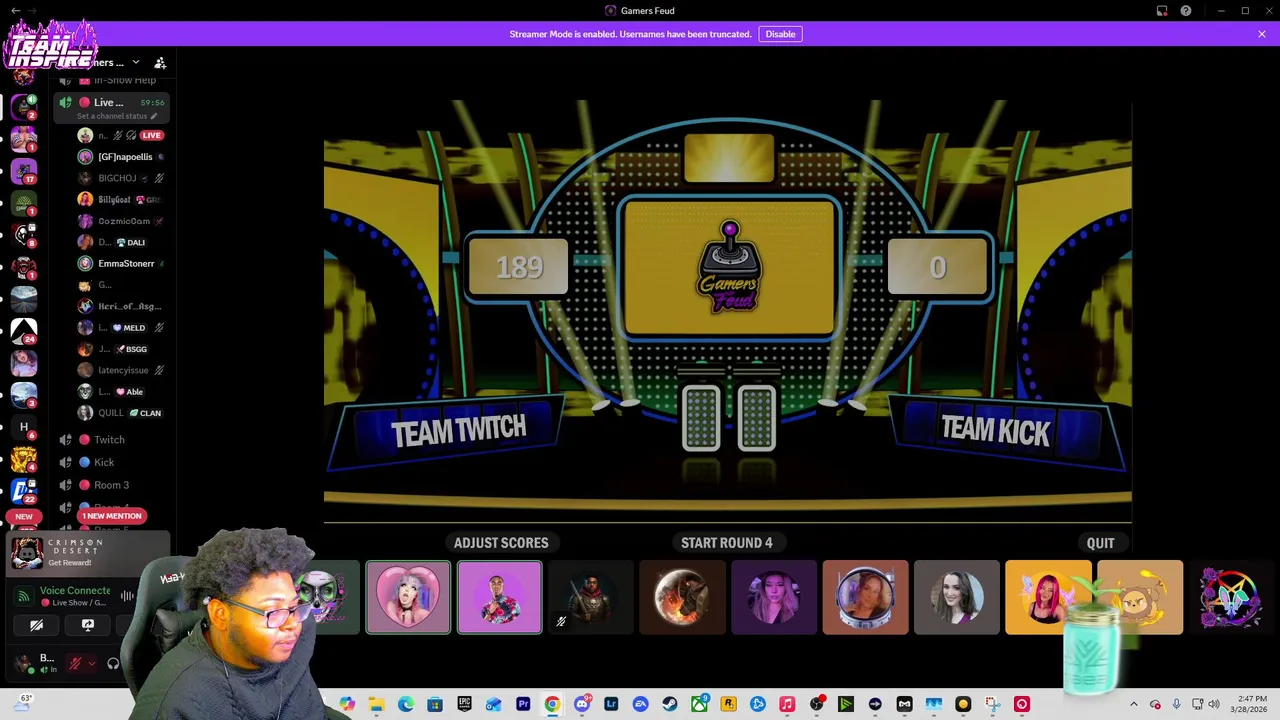Image resolution: width=1280 pixels, height=720 pixels.
Task: Start round 4 of Gamers Feud
Action: tap(727, 543)
